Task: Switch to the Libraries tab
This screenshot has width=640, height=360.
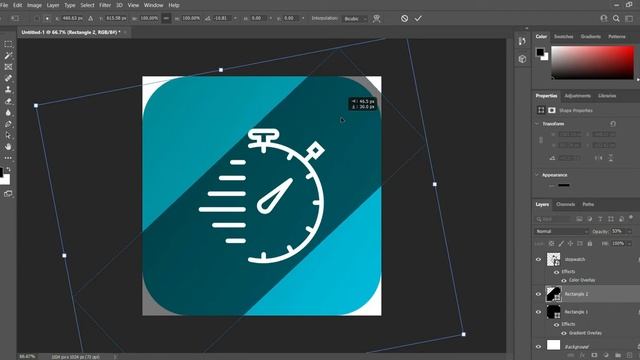Action: (607, 96)
